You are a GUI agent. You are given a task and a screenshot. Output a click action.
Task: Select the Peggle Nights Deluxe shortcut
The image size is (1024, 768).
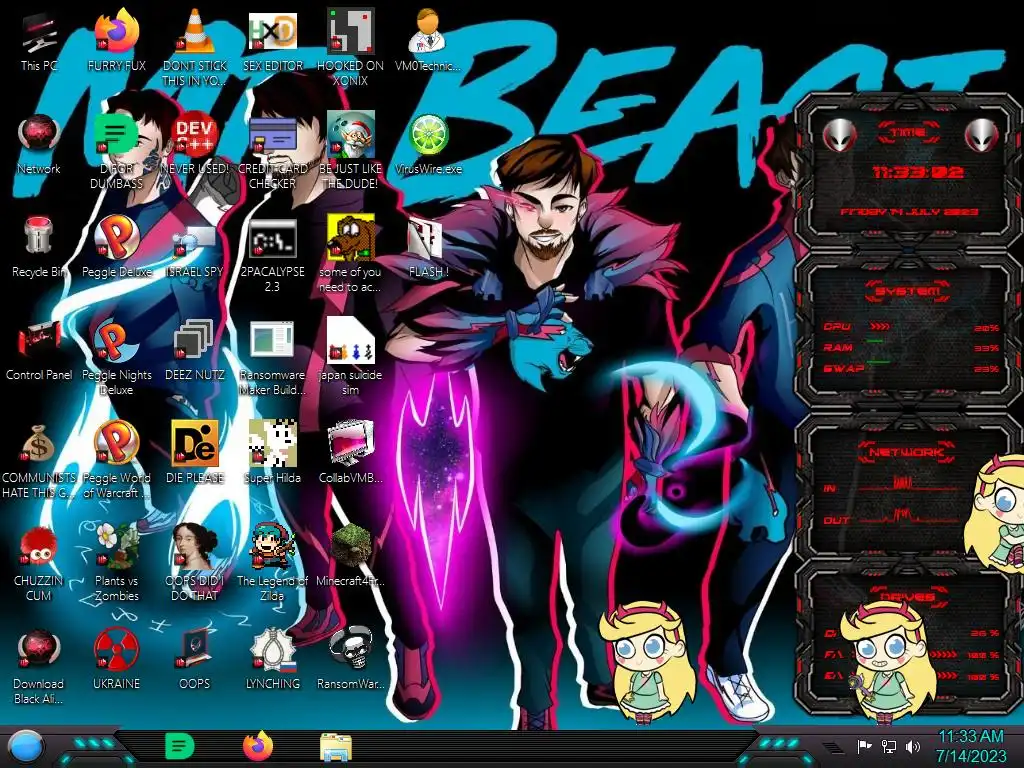click(116, 357)
